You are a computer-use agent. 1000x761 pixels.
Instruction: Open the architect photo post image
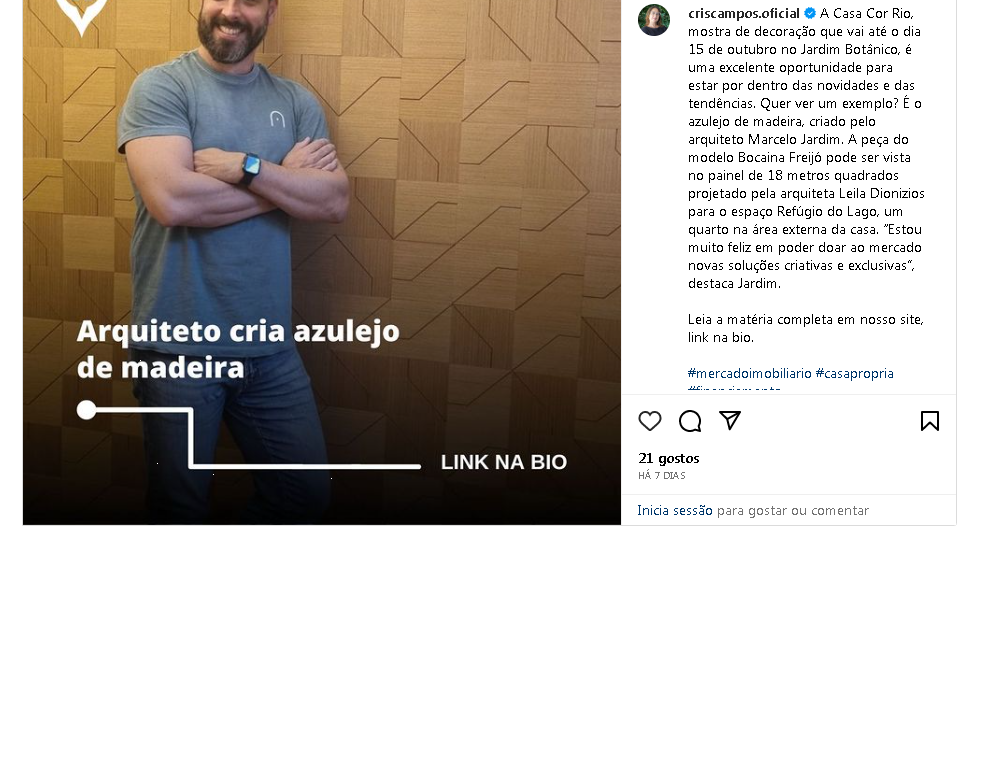pyautogui.click(x=321, y=262)
